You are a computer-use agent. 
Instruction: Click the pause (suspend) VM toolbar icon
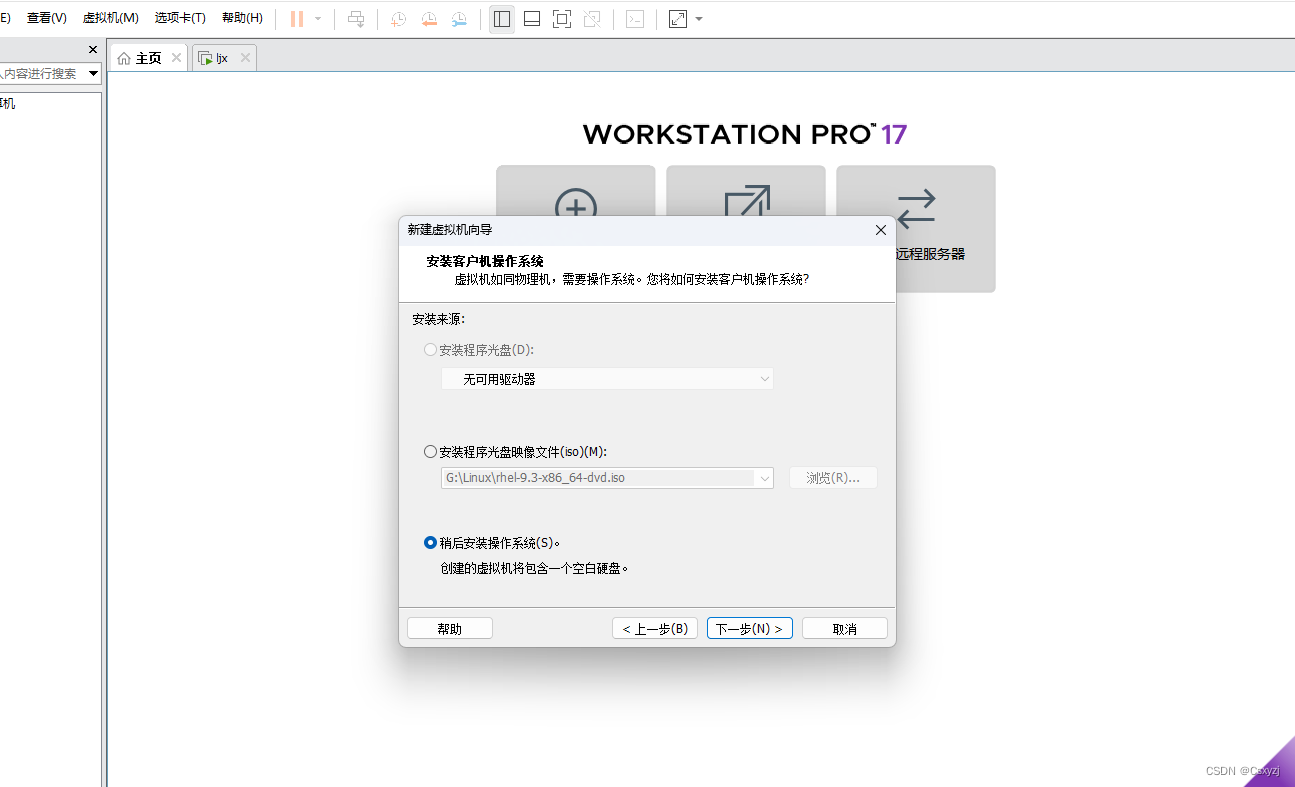pyautogui.click(x=297, y=19)
